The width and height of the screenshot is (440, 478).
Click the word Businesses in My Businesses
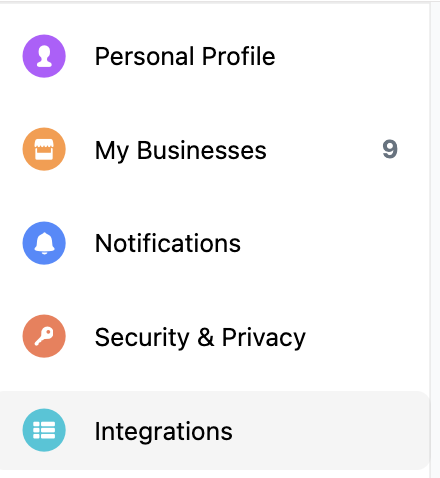(x=202, y=150)
